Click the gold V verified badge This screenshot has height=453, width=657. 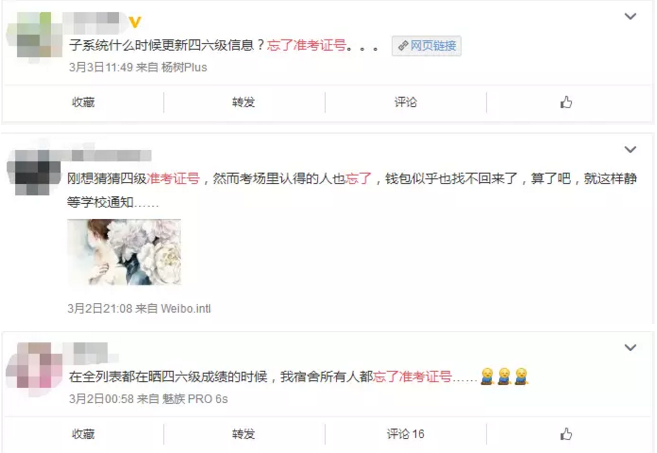tap(135, 22)
